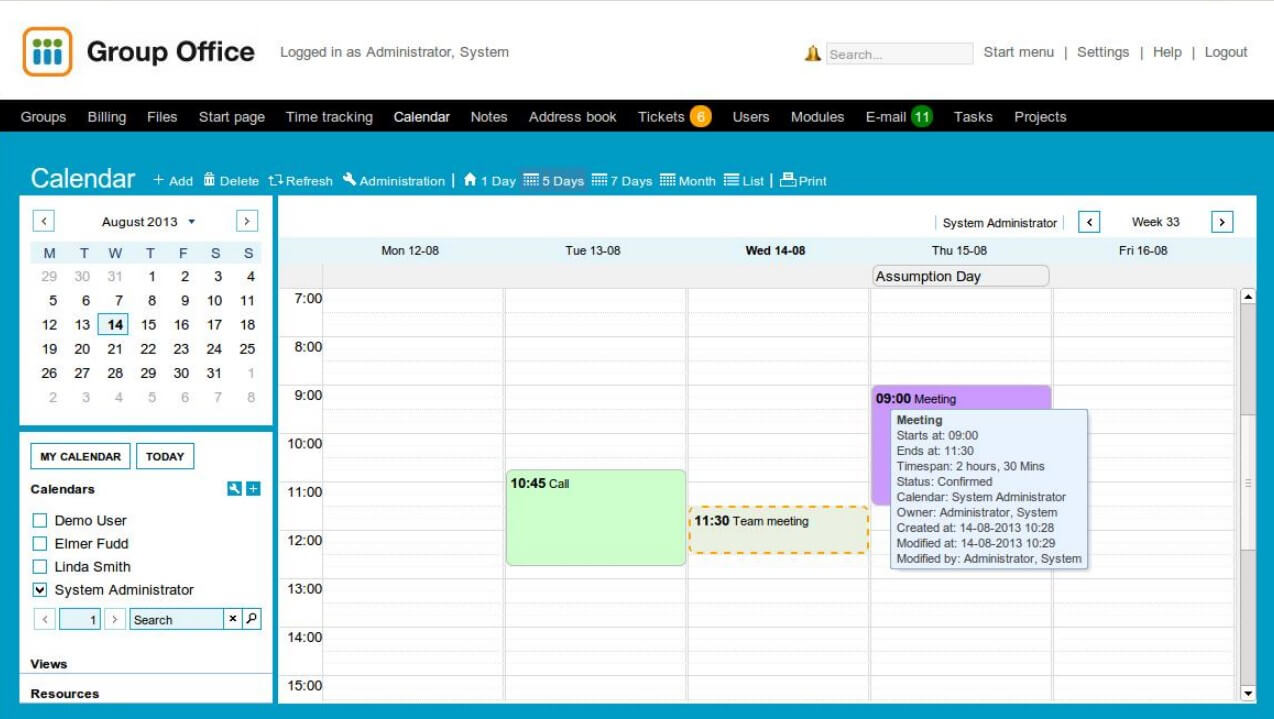1274x719 pixels.
Task: Select date 15 in mini calendar
Action: 148,325
